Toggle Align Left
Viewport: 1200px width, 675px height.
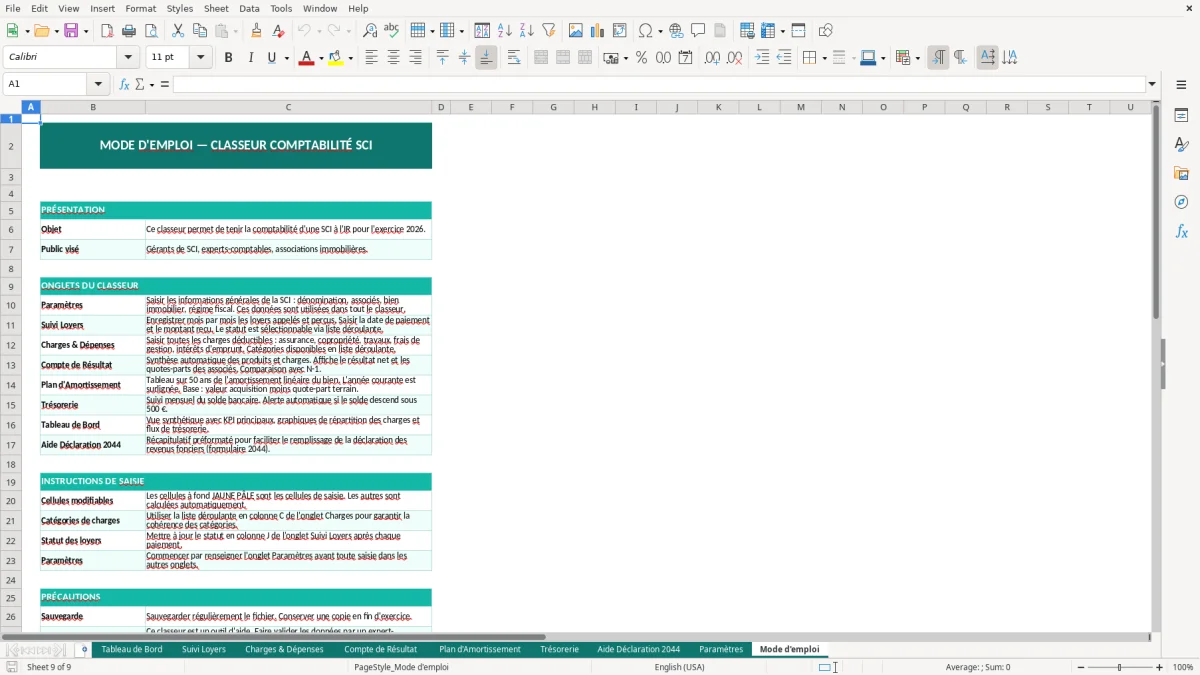(371, 58)
